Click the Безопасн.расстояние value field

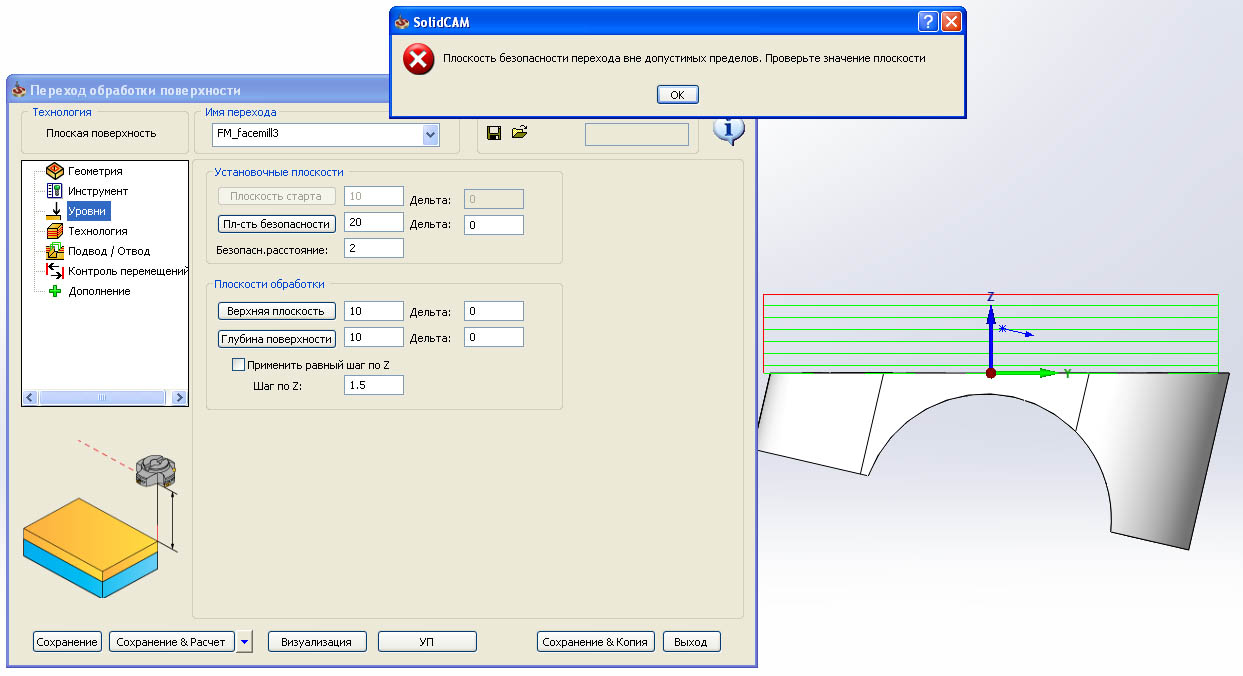(x=374, y=247)
